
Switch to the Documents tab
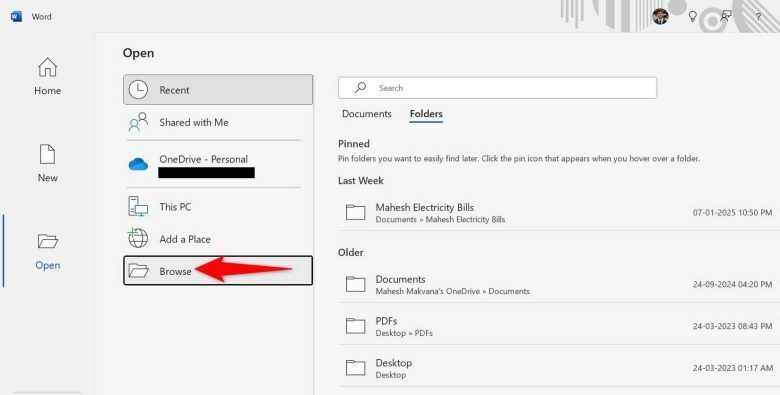(367, 114)
